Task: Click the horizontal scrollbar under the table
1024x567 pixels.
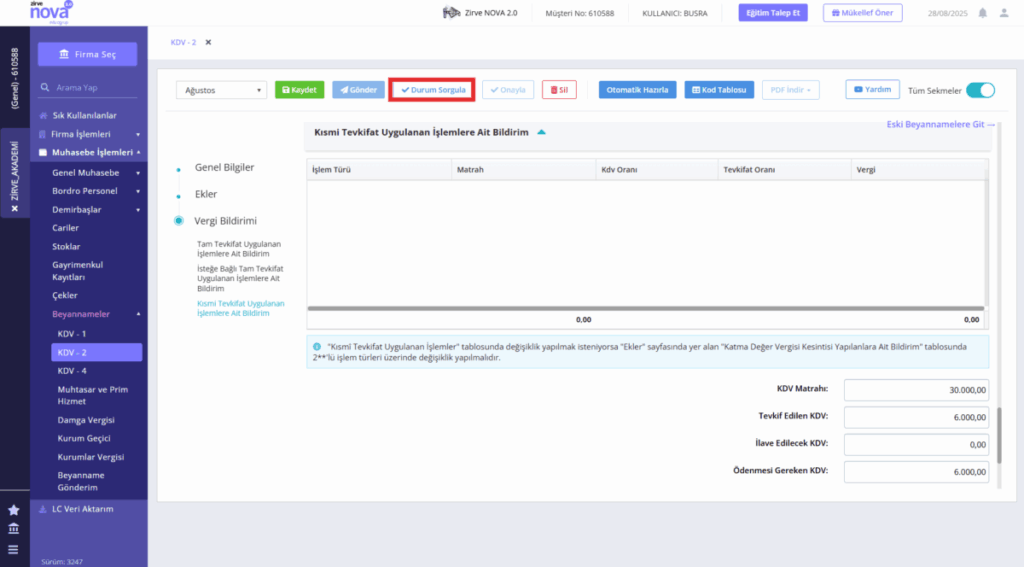Action: point(645,308)
